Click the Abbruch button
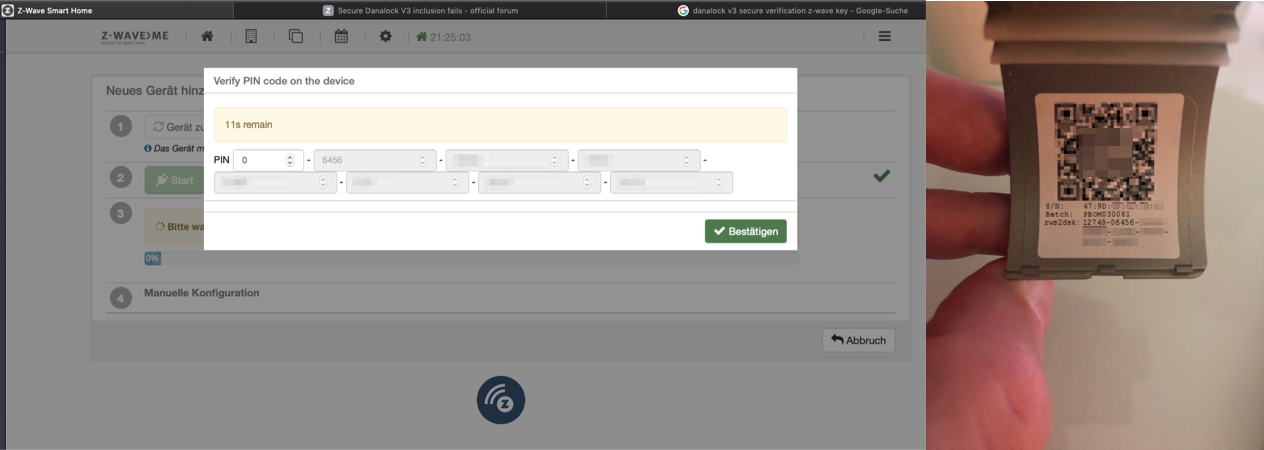This screenshot has height=450, width=1264. [858, 340]
